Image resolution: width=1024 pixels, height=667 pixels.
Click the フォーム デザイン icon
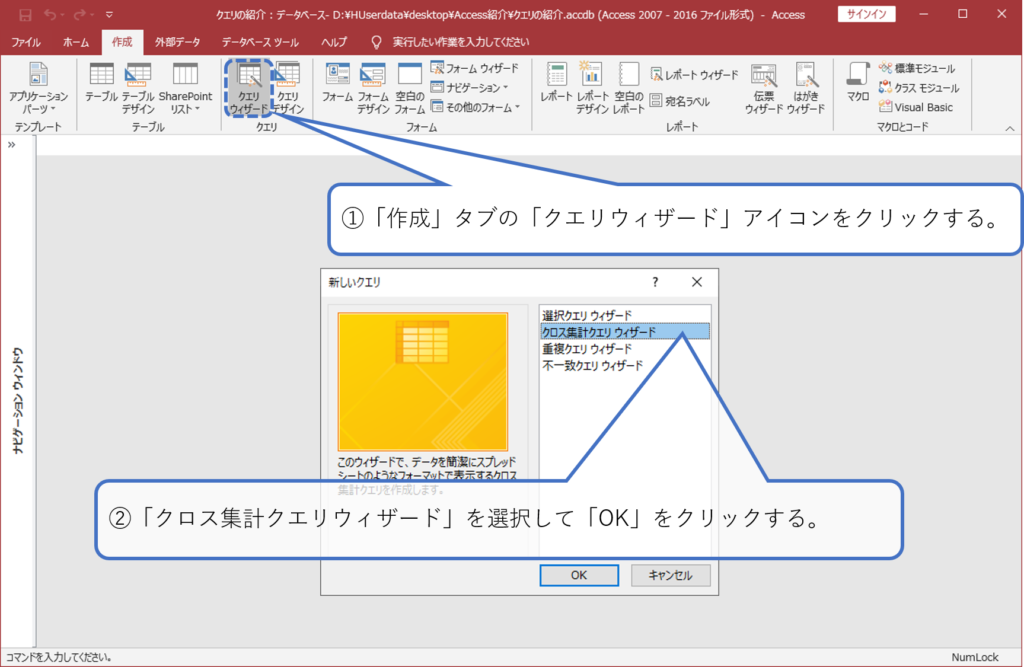click(x=373, y=88)
